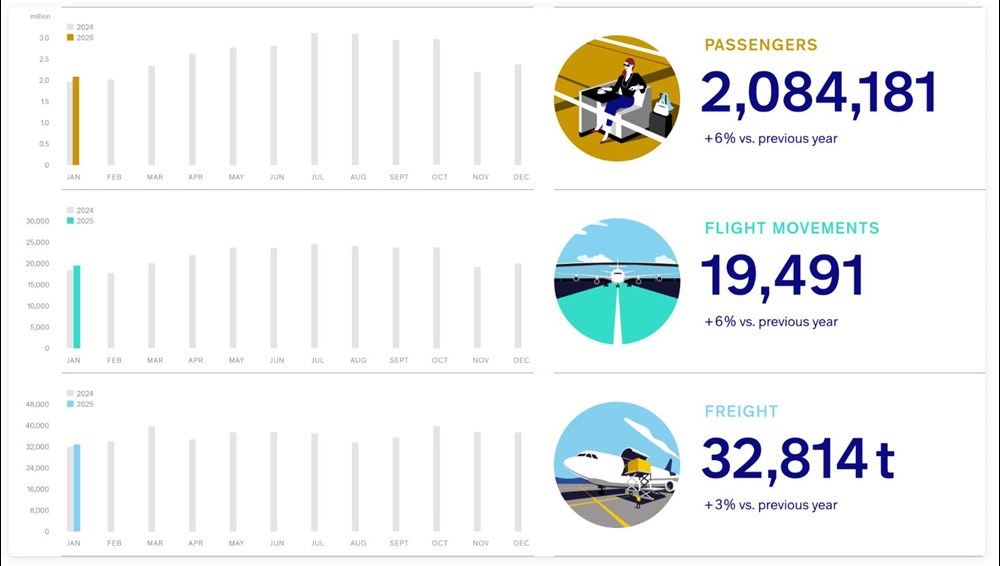Click the Passengers lounge illustration icon
This screenshot has width=1000, height=566.
pos(617,98)
